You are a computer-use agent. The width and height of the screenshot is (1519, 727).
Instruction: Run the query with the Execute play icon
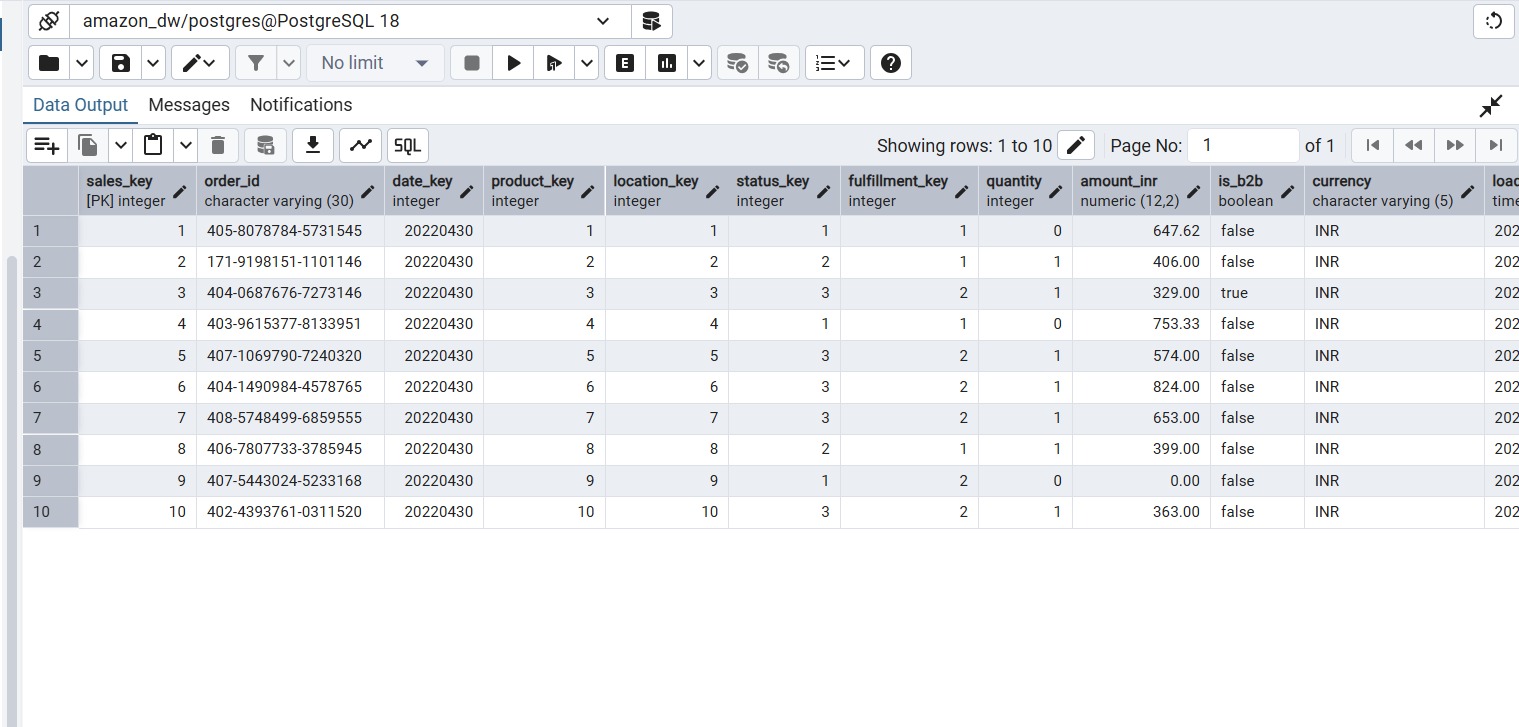513,63
